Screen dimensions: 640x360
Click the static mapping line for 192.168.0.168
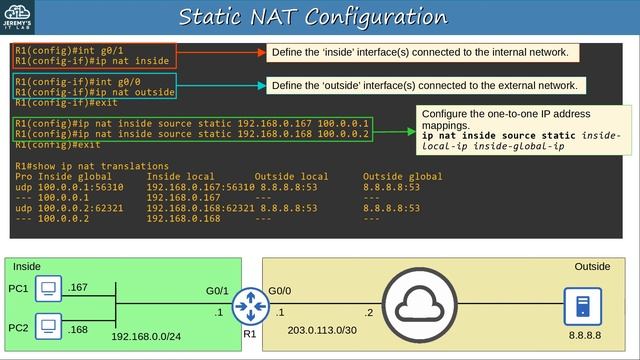(x=192, y=134)
